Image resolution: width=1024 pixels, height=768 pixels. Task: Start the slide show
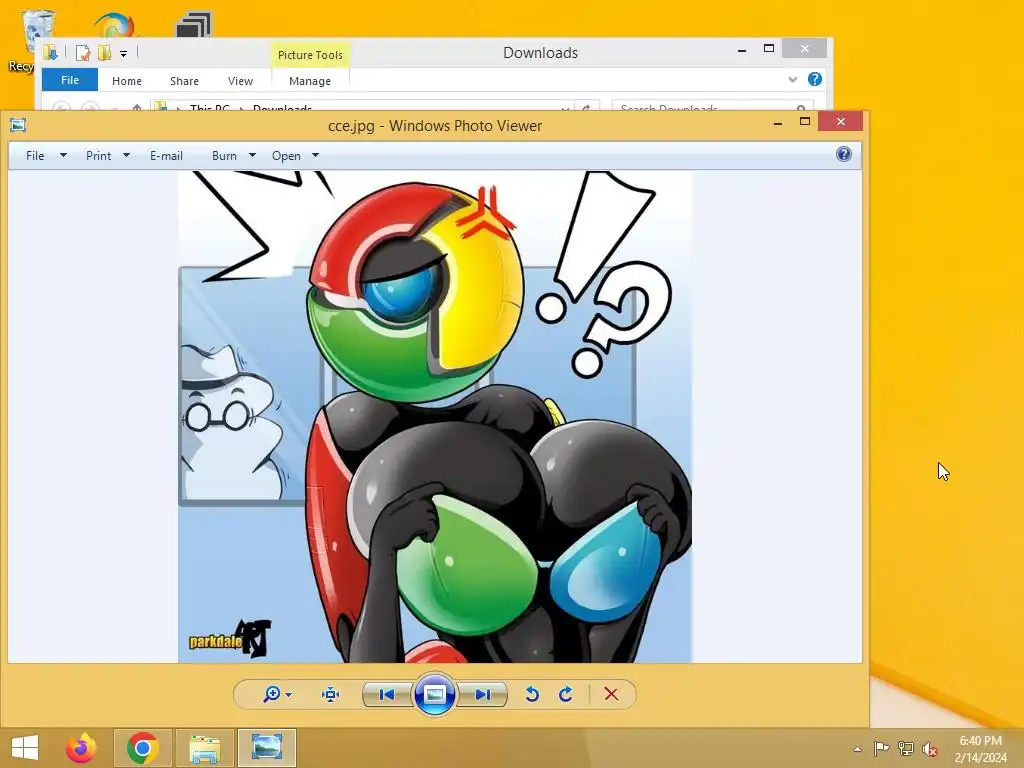click(x=435, y=694)
